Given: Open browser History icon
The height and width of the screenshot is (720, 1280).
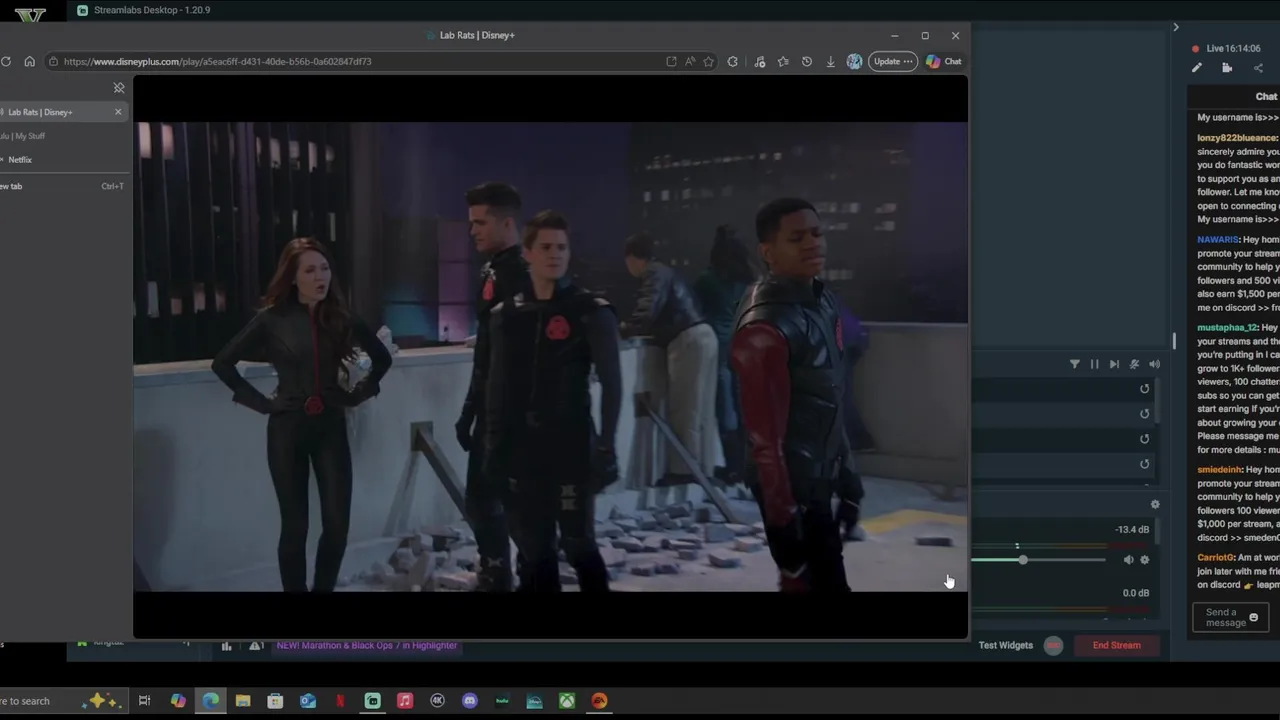Looking at the screenshot, I should coord(807,61).
